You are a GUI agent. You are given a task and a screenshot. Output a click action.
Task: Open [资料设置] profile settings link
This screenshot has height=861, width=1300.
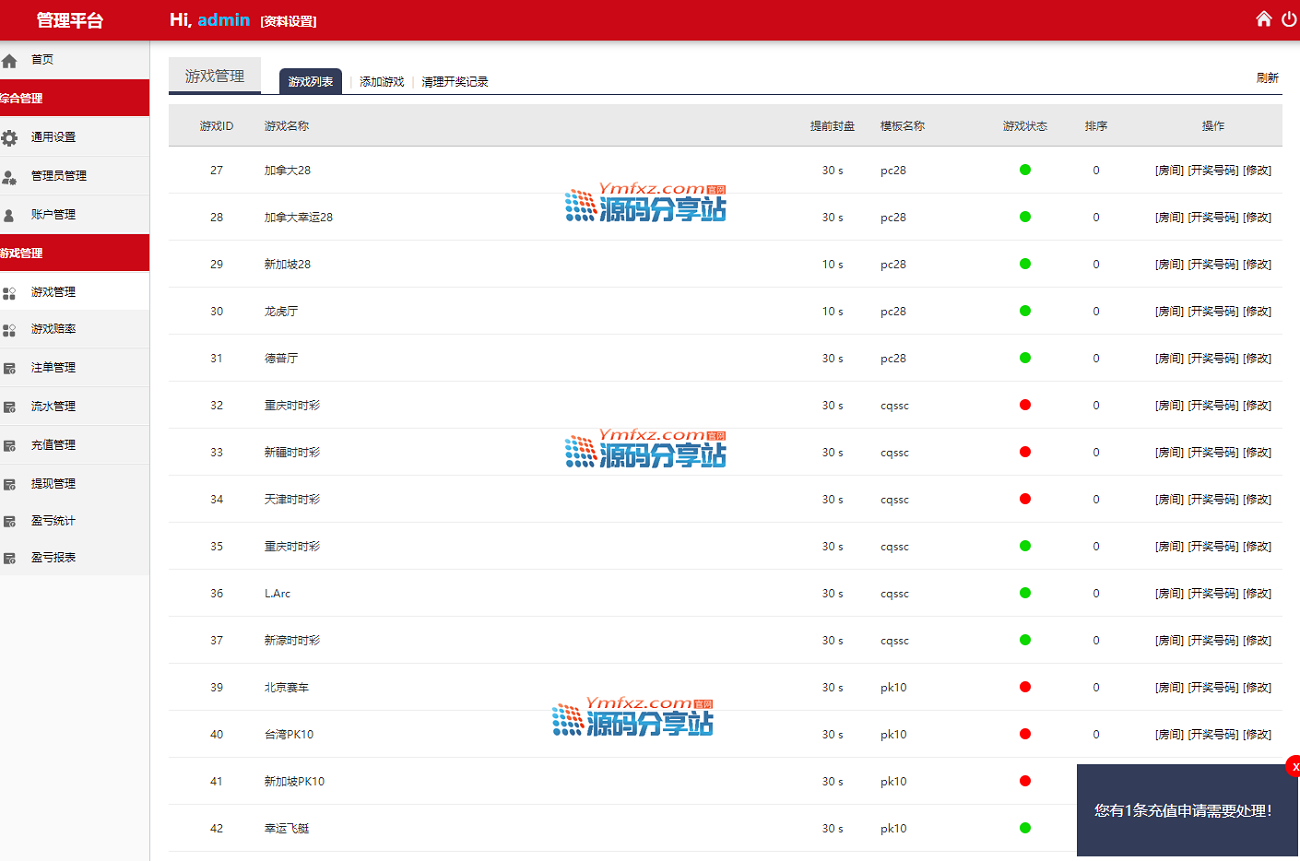tap(288, 21)
